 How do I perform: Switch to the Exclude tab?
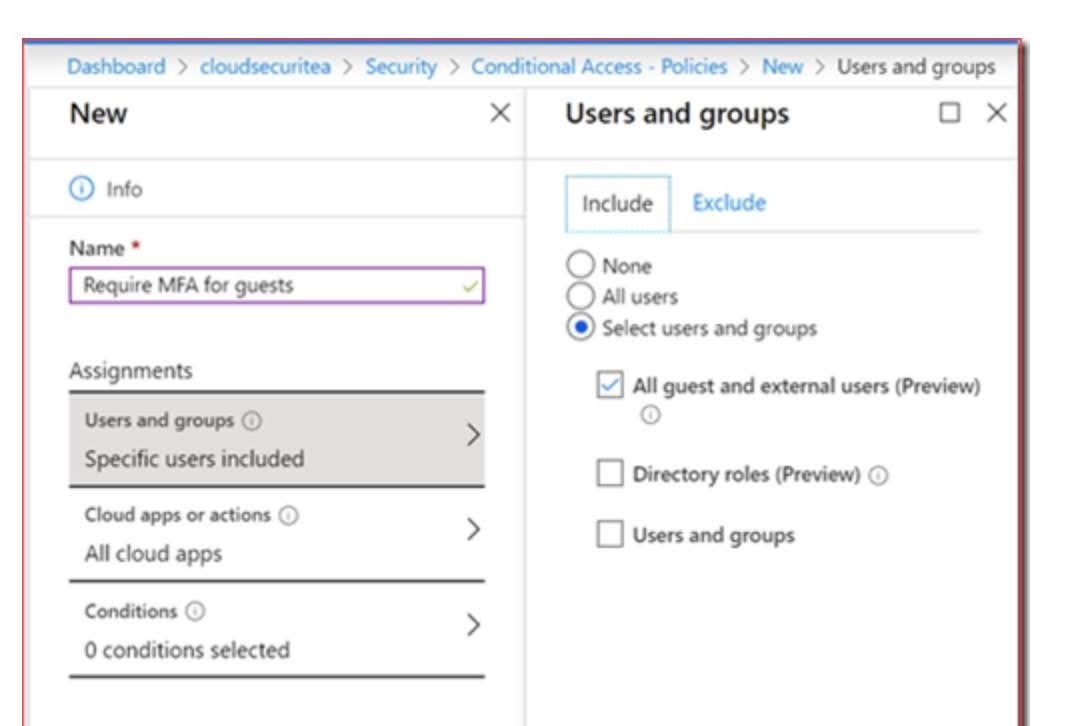[729, 203]
